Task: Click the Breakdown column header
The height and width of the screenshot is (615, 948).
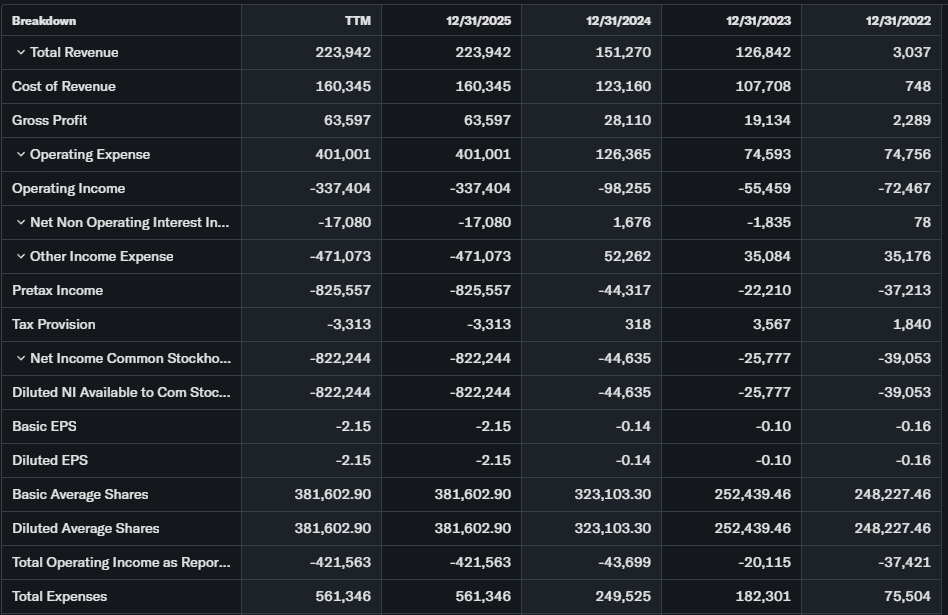Action: pos(44,21)
